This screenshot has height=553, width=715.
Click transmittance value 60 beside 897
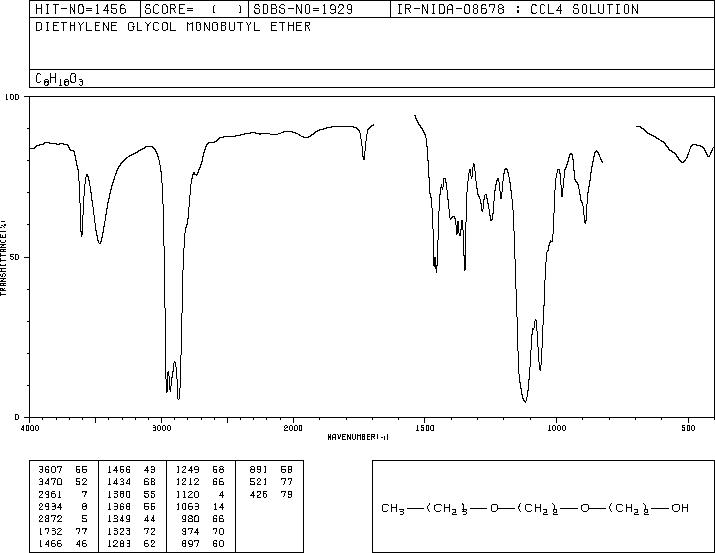coord(218,544)
